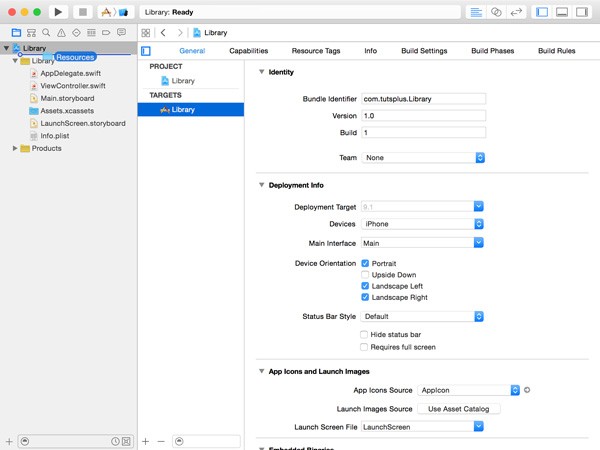Click the Build number field
The width and height of the screenshot is (600, 450).
click(424, 132)
